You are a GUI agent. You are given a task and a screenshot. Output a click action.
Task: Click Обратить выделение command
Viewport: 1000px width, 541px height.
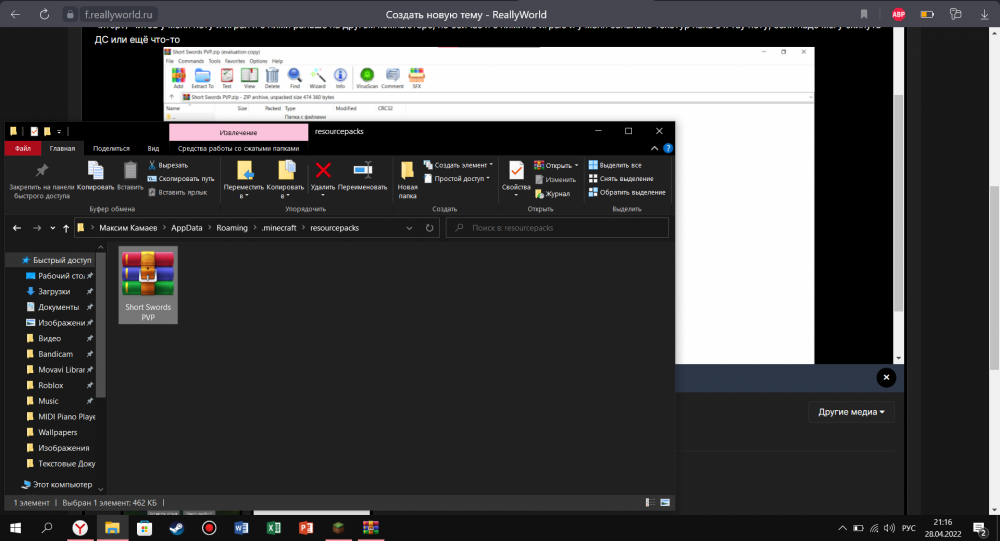(627, 192)
